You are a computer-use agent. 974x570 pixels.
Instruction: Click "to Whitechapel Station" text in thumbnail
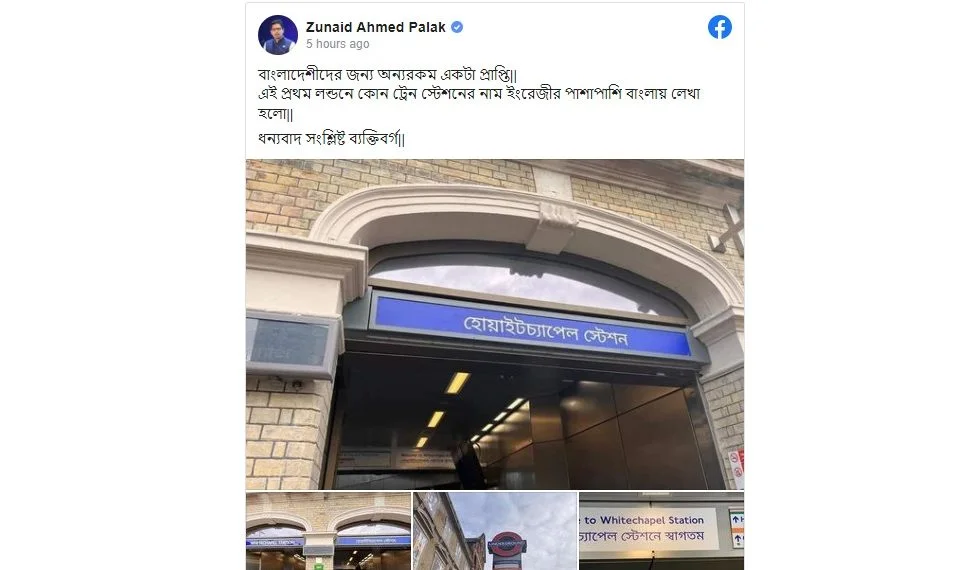[x=644, y=520]
